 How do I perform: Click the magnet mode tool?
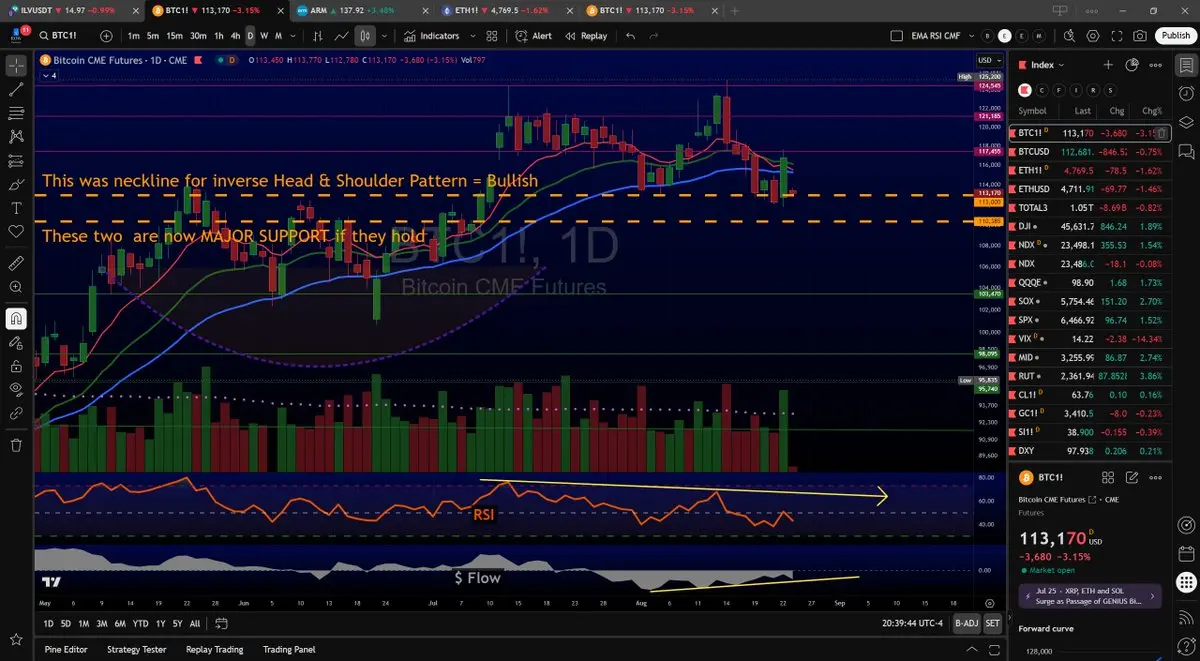point(16,319)
